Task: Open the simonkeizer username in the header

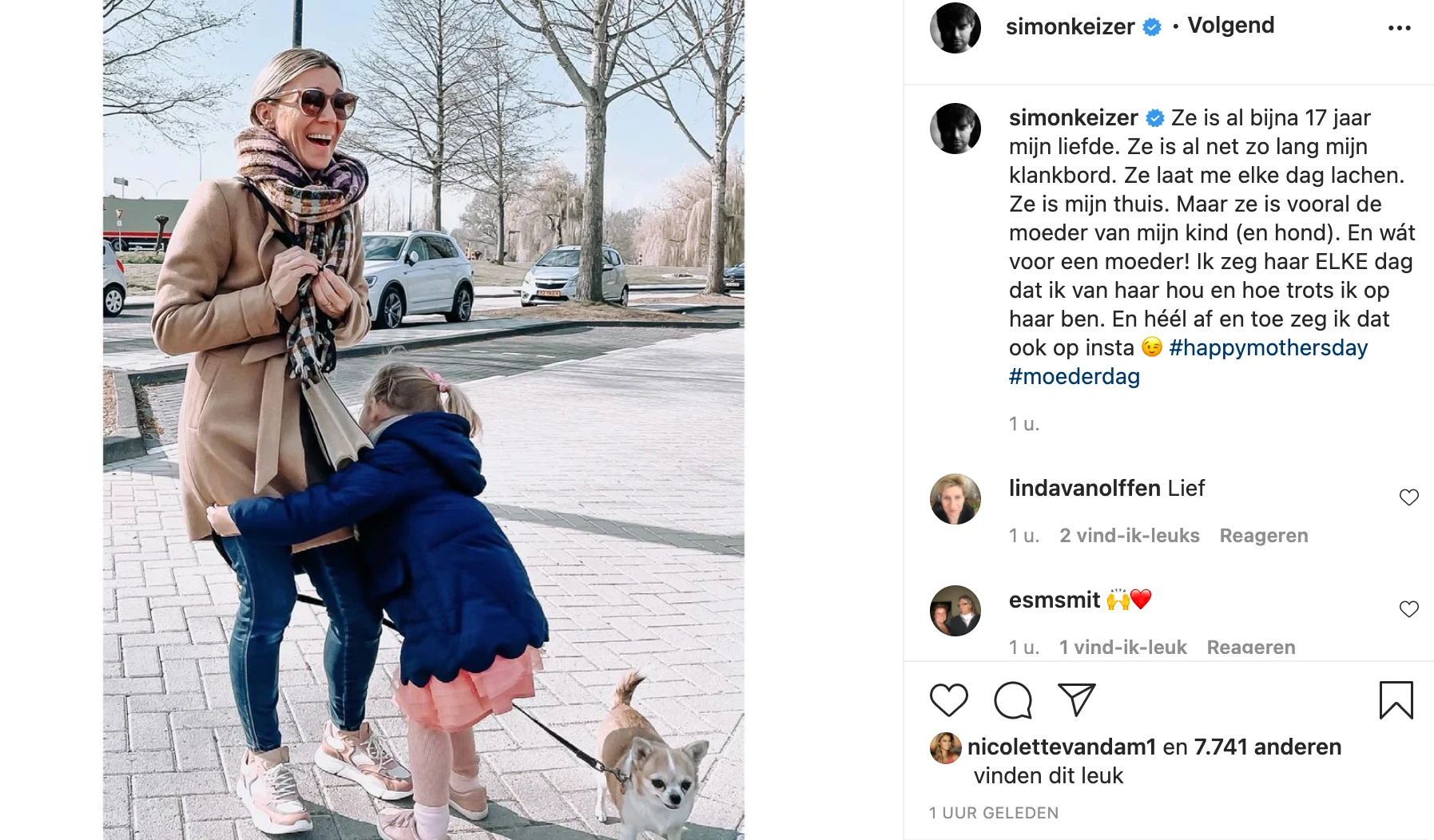Action: click(1070, 26)
